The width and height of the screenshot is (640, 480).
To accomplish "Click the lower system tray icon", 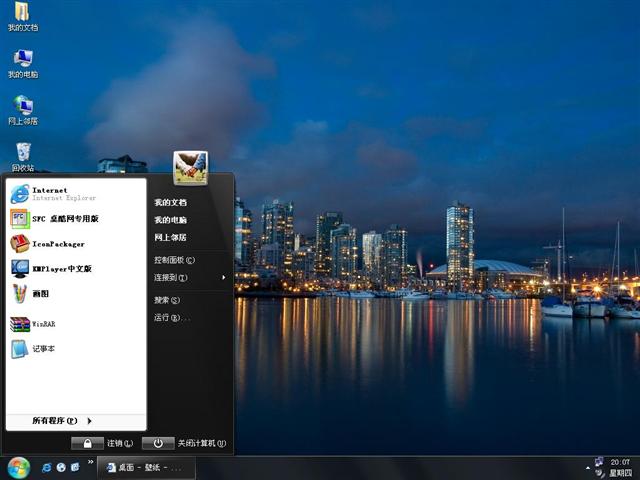I will coord(599,473).
